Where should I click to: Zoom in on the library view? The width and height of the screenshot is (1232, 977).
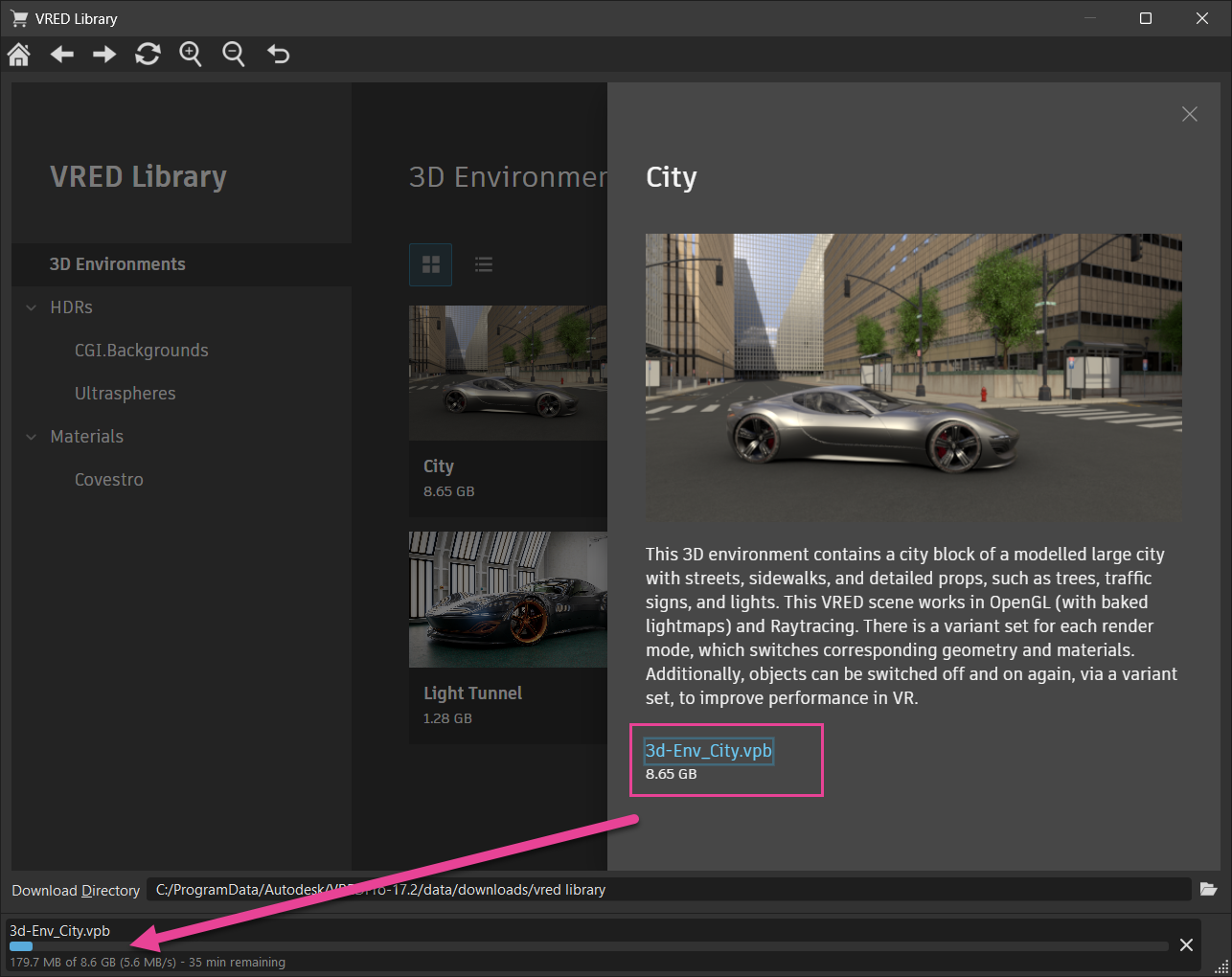click(191, 55)
